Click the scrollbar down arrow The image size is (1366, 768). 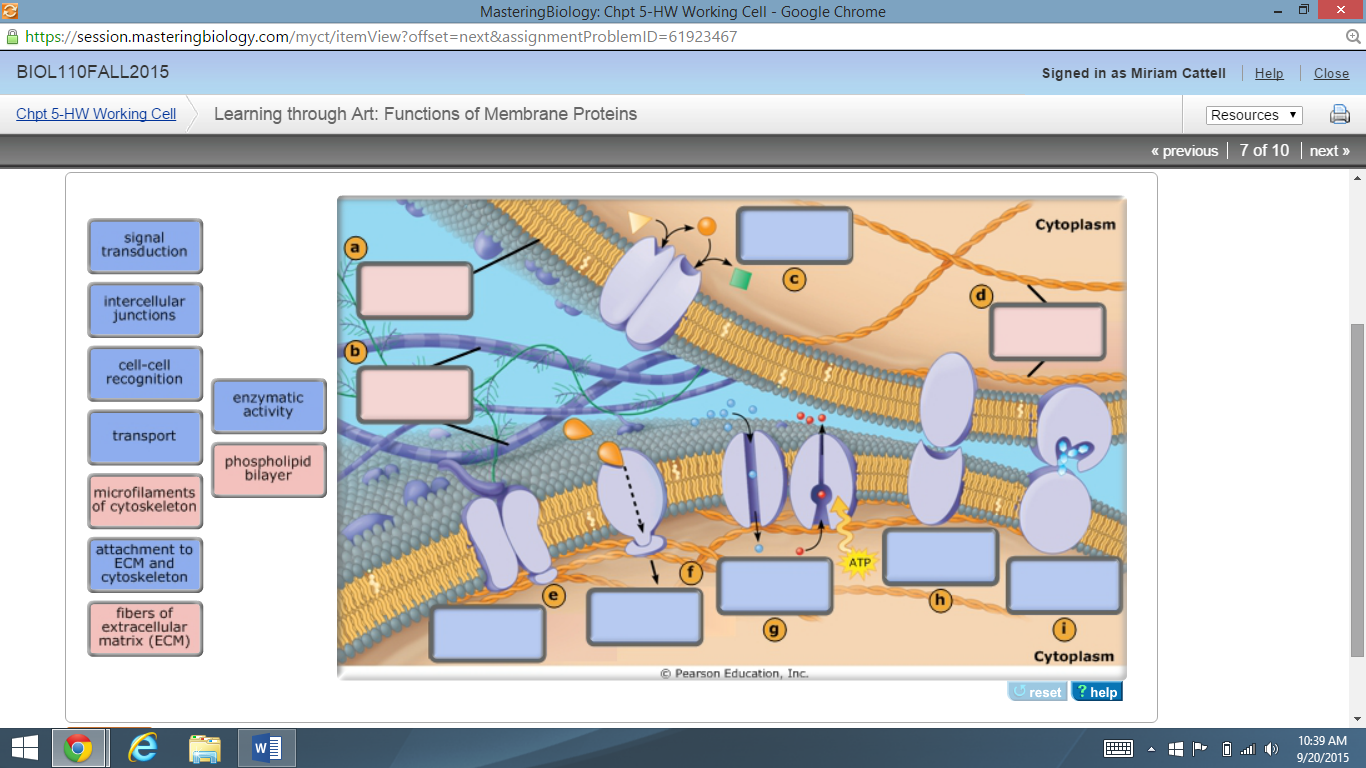pyautogui.click(x=1357, y=717)
